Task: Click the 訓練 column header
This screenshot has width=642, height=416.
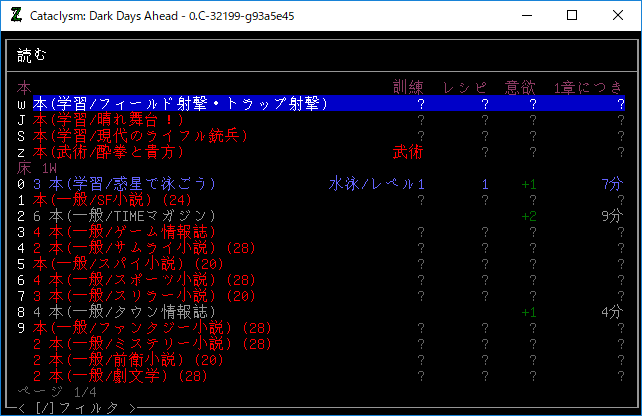Action: 409,87
